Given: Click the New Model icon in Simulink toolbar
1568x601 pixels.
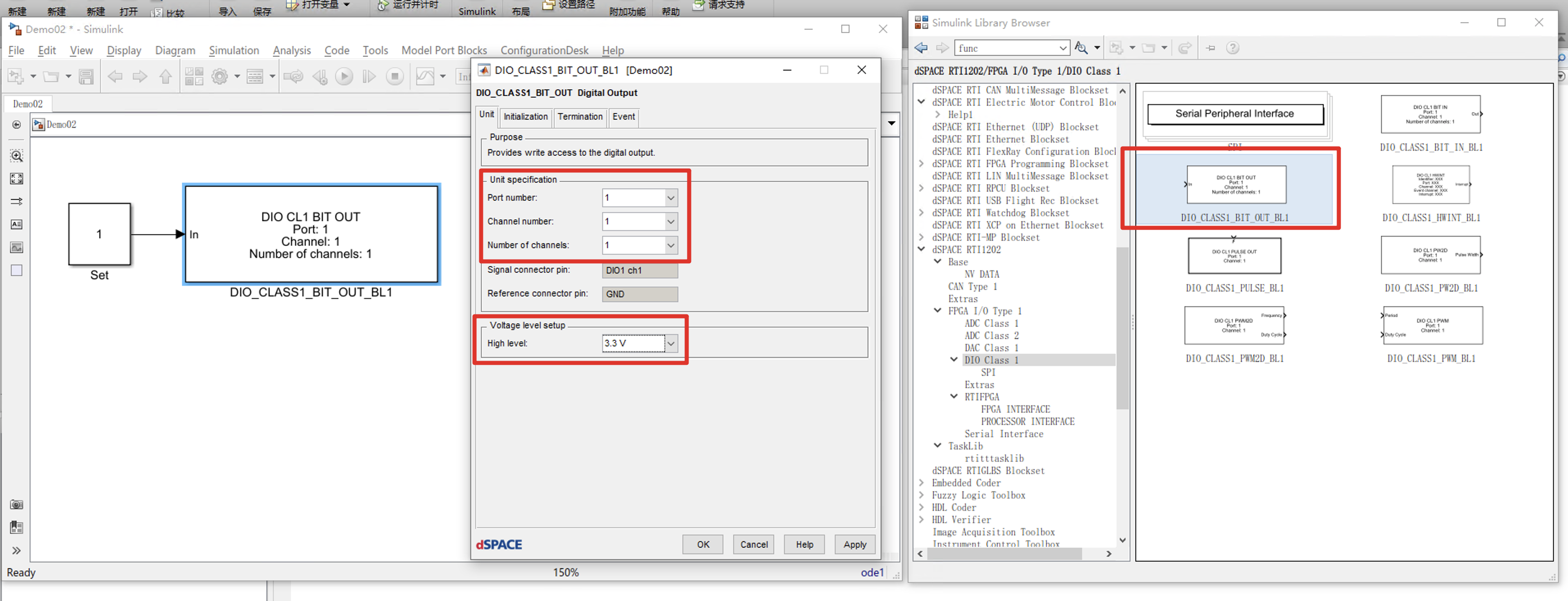Looking at the screenshot, I should pos(15,77).
